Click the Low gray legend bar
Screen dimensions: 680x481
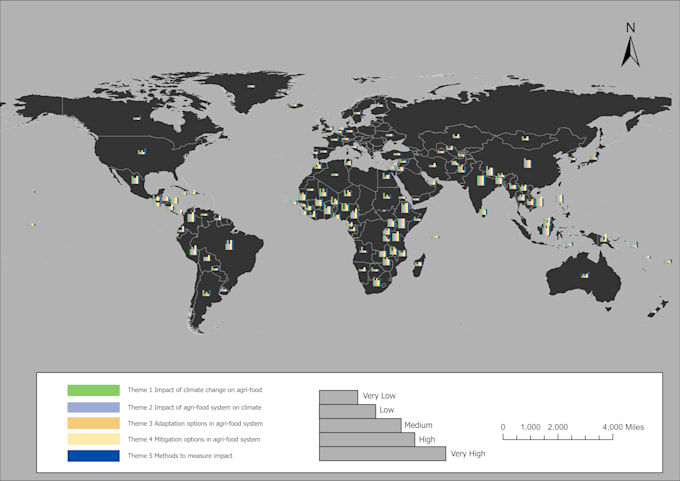[347, 411]
